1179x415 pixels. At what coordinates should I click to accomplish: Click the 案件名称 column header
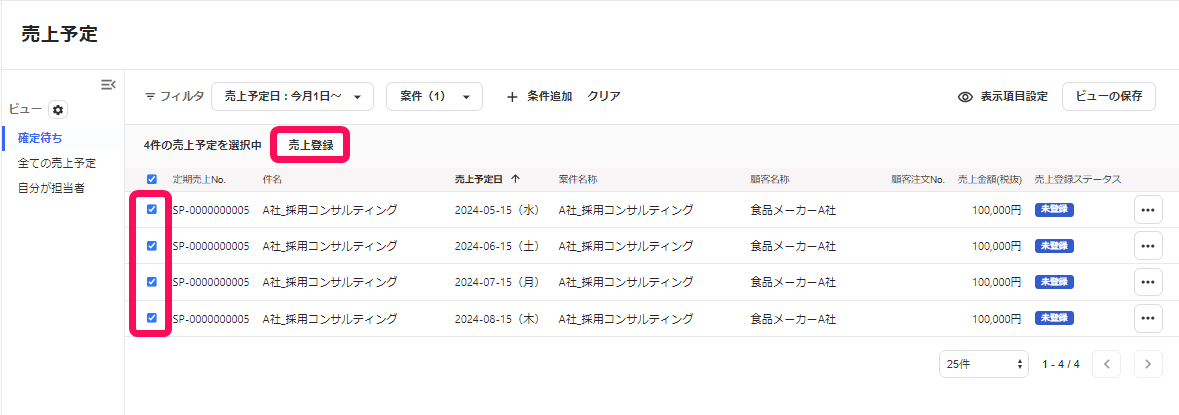click(x=578, y=179)
